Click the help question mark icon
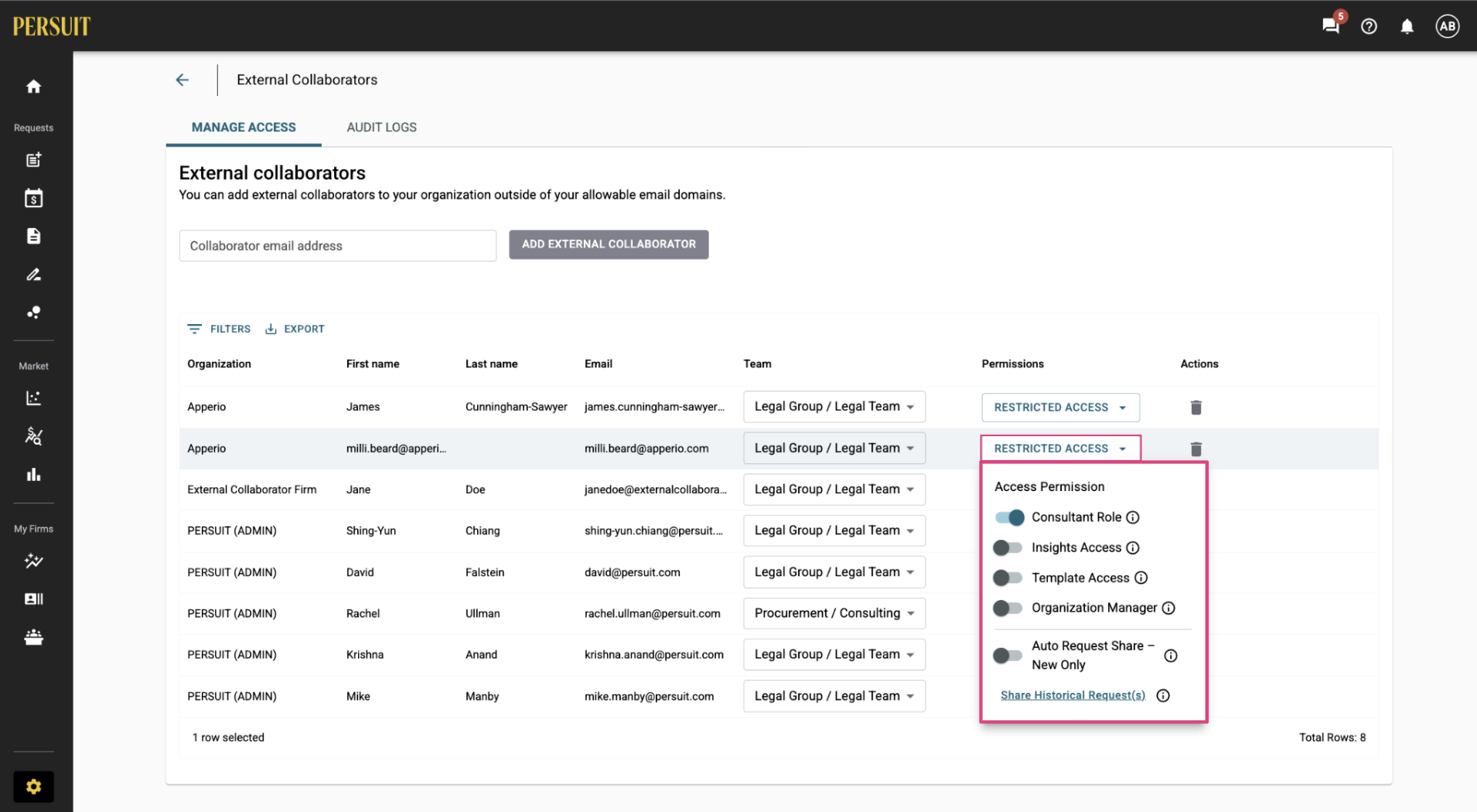The image size is (1477, 812). click(1369, 26)
